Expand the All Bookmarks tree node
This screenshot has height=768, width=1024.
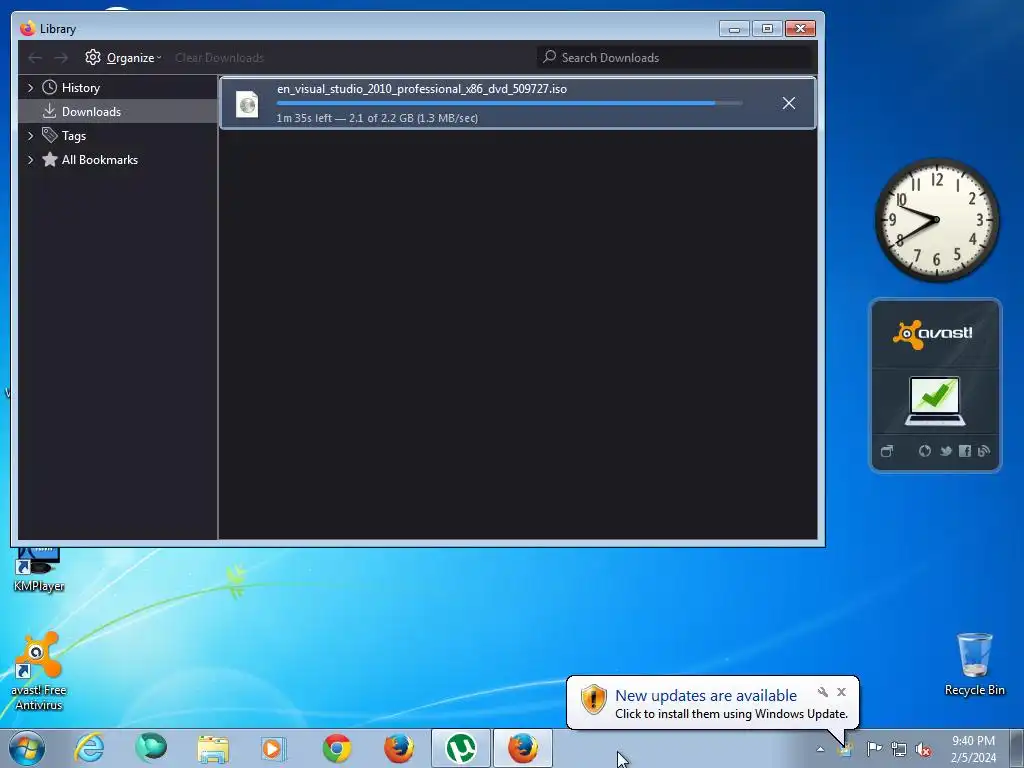pyautogui.click(x=30, y=160)
